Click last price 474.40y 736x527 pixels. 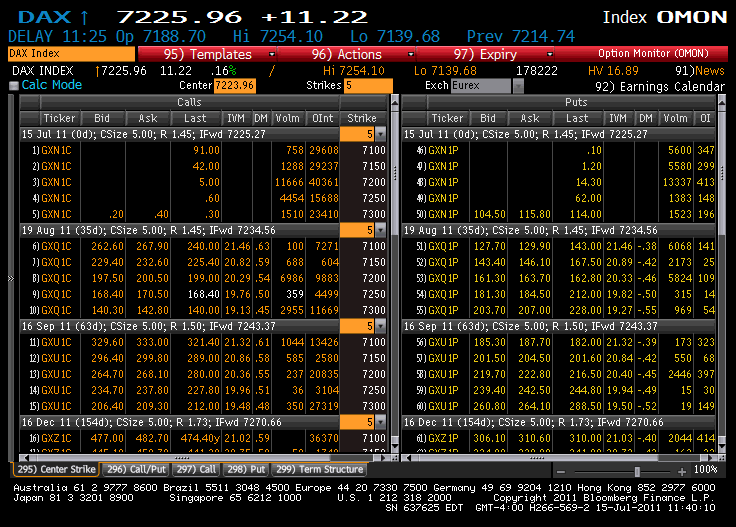(201, 438)
